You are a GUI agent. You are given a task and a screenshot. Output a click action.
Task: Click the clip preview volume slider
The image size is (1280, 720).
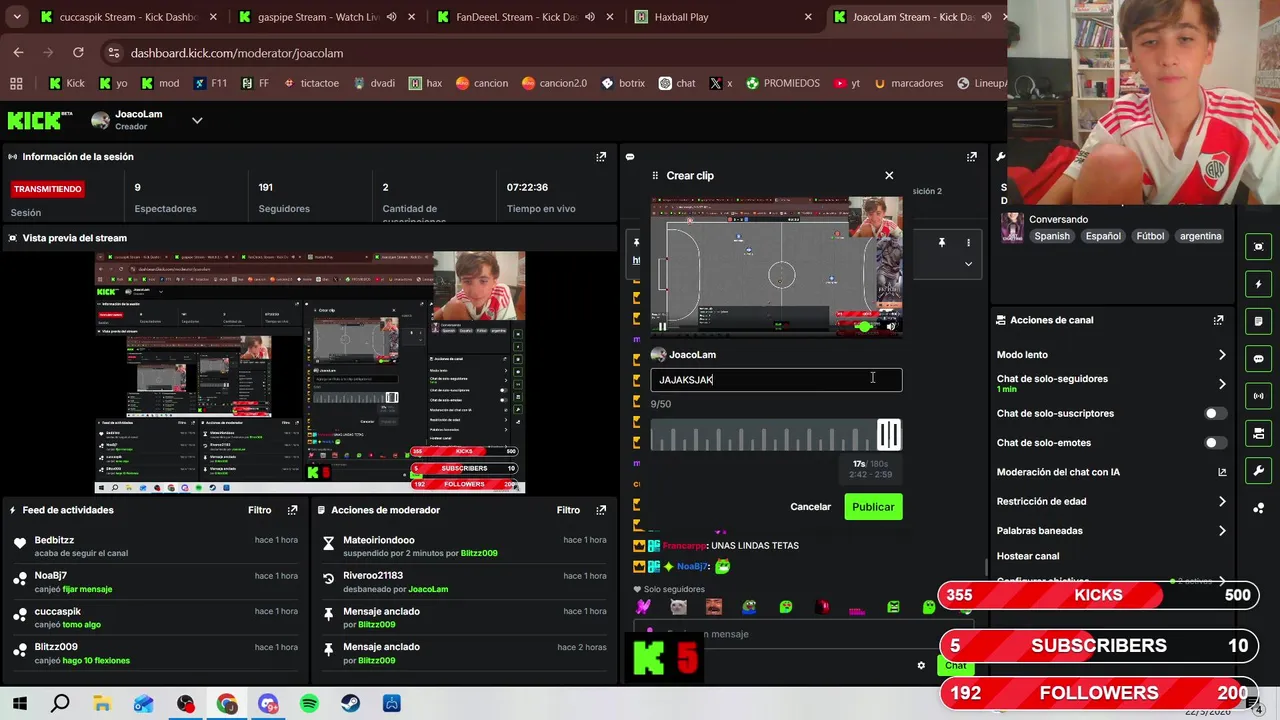[862, 326]
